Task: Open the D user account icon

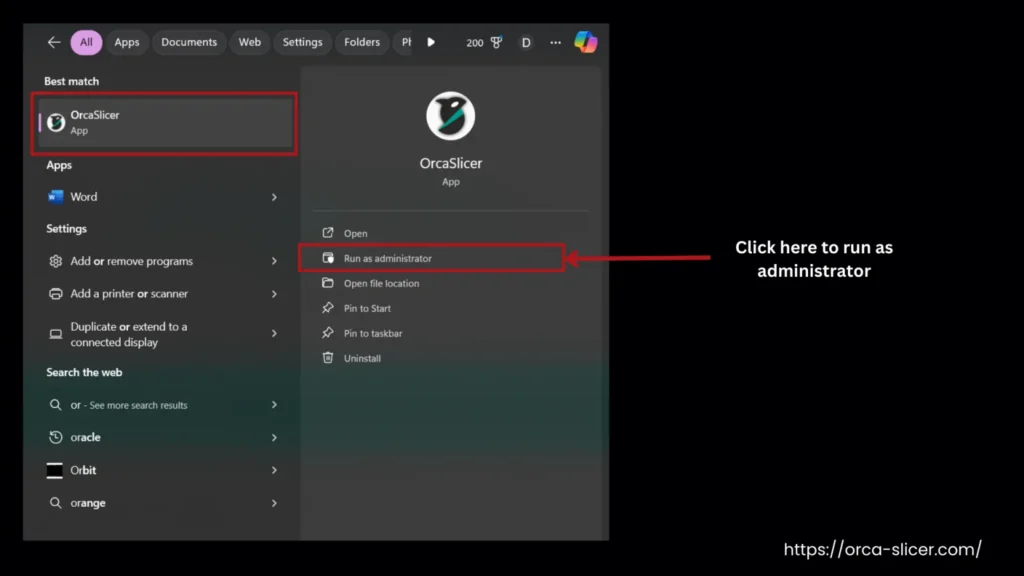Action: (526, 42)
